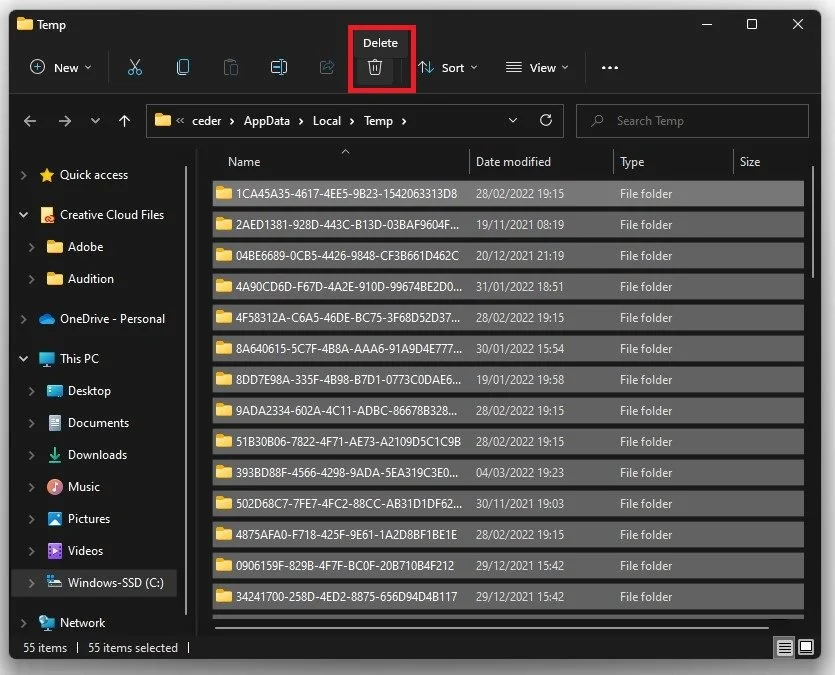Expand the OneDrive - Personal node
The height and width of the screenshot is (675, 835).
(23, 319)
